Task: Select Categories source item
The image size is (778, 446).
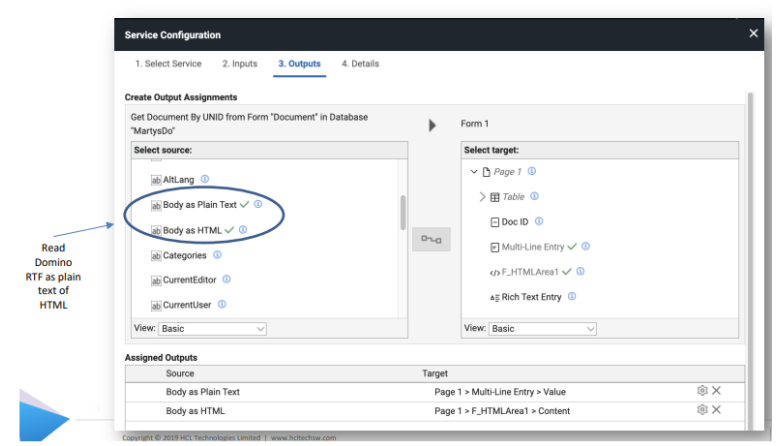Action: pos(185,255)
